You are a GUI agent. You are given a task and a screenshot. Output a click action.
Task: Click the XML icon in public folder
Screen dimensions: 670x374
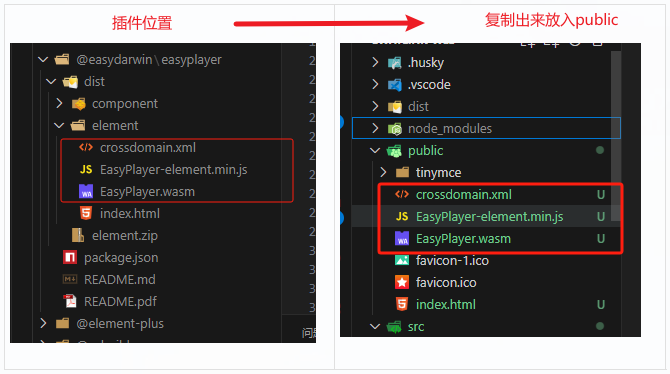click(x=402, y=194)
